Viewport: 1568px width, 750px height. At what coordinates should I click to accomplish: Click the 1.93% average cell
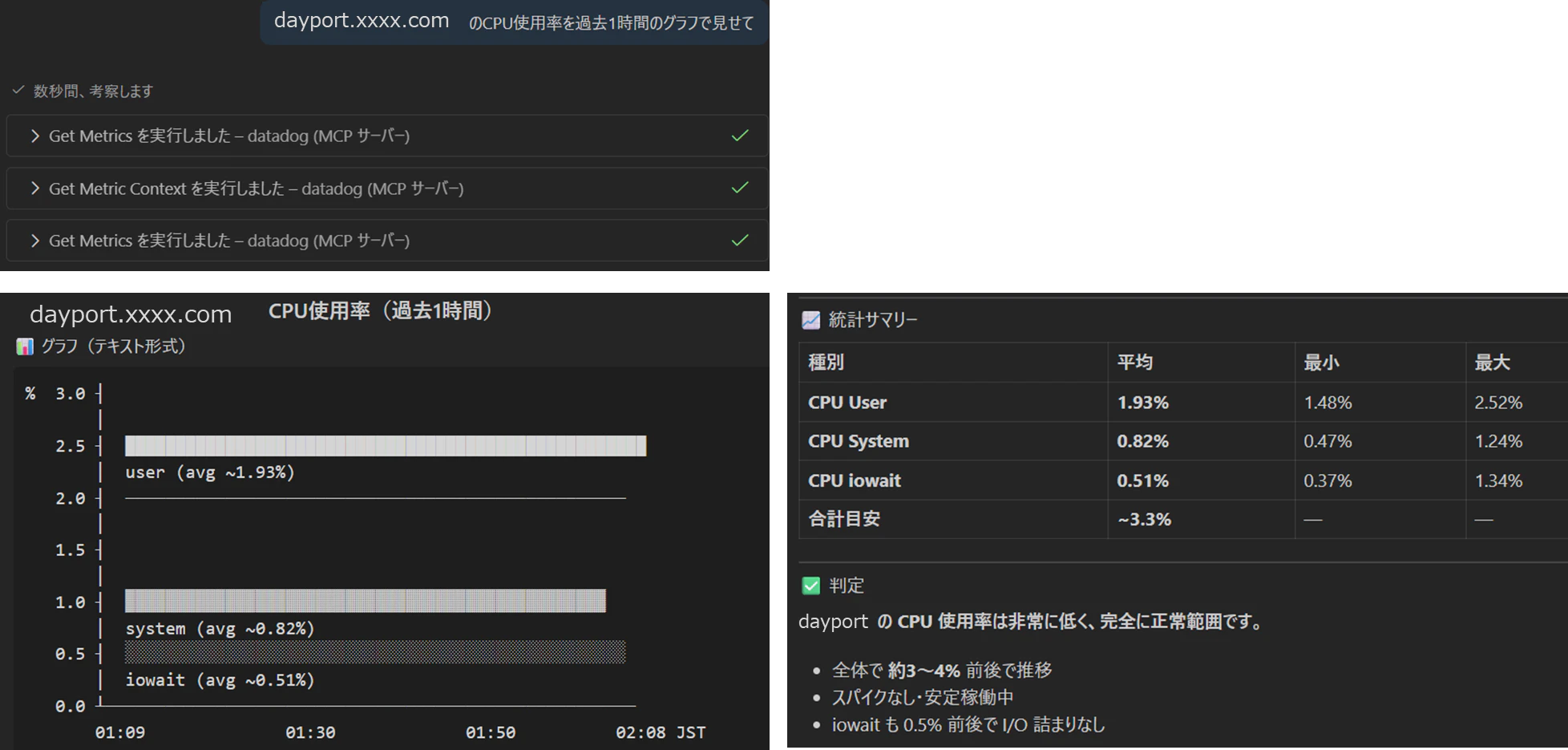coord(1143,403)
